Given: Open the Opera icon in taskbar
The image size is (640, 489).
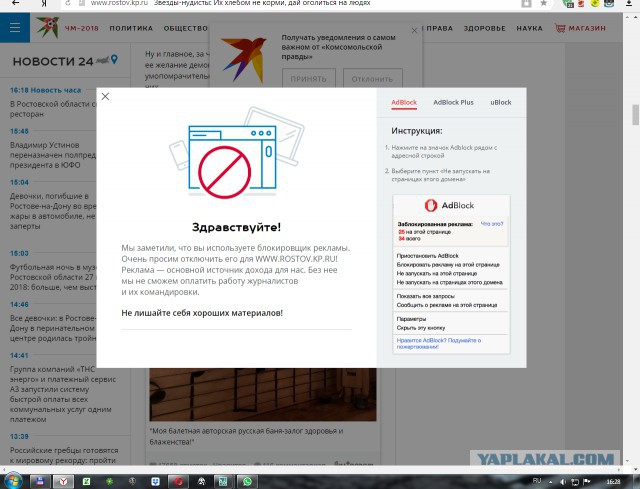Looking at the screenshot, I should [178, 482].
